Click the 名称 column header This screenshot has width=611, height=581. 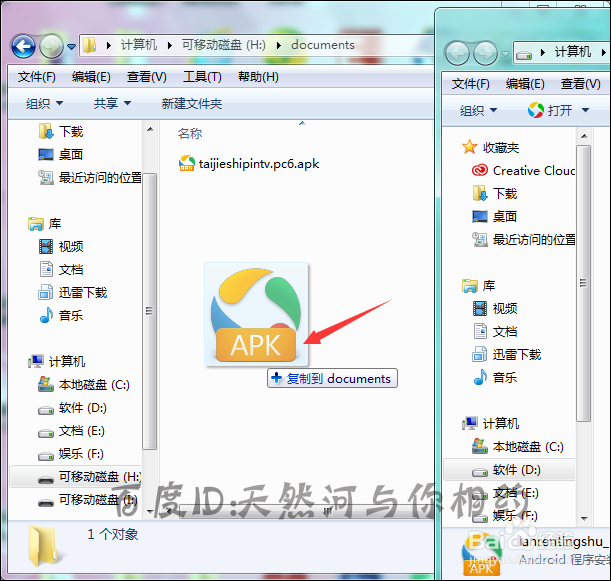(190, 134)
